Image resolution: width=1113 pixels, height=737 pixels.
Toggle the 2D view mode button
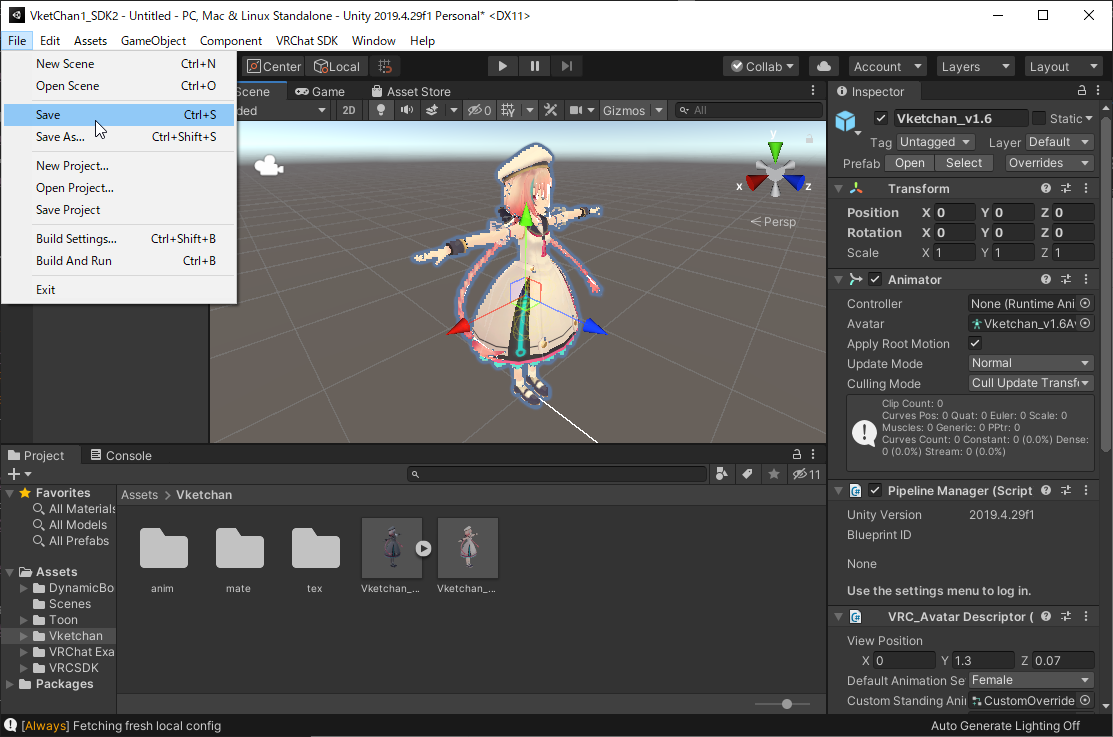[348, 110]
